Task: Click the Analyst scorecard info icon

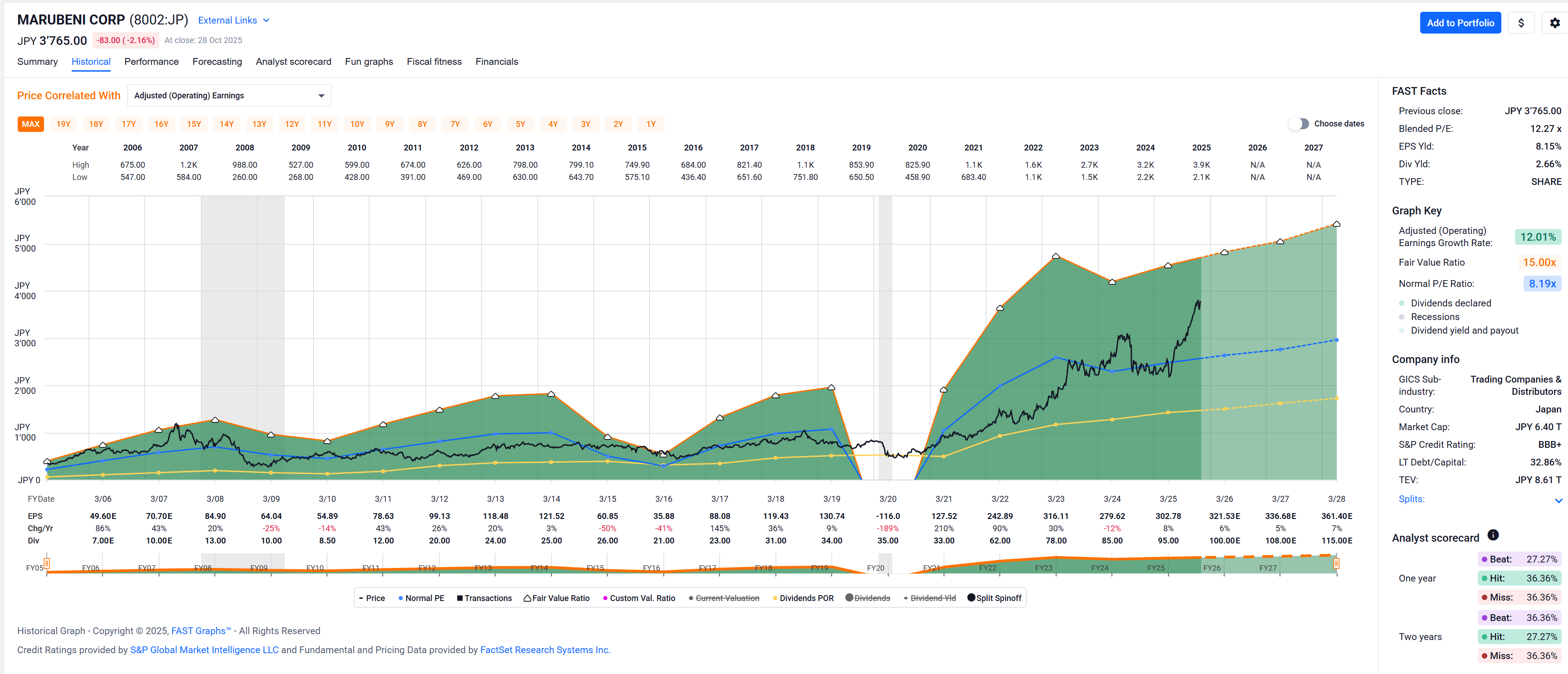Action: click(x=1493, y=535)
